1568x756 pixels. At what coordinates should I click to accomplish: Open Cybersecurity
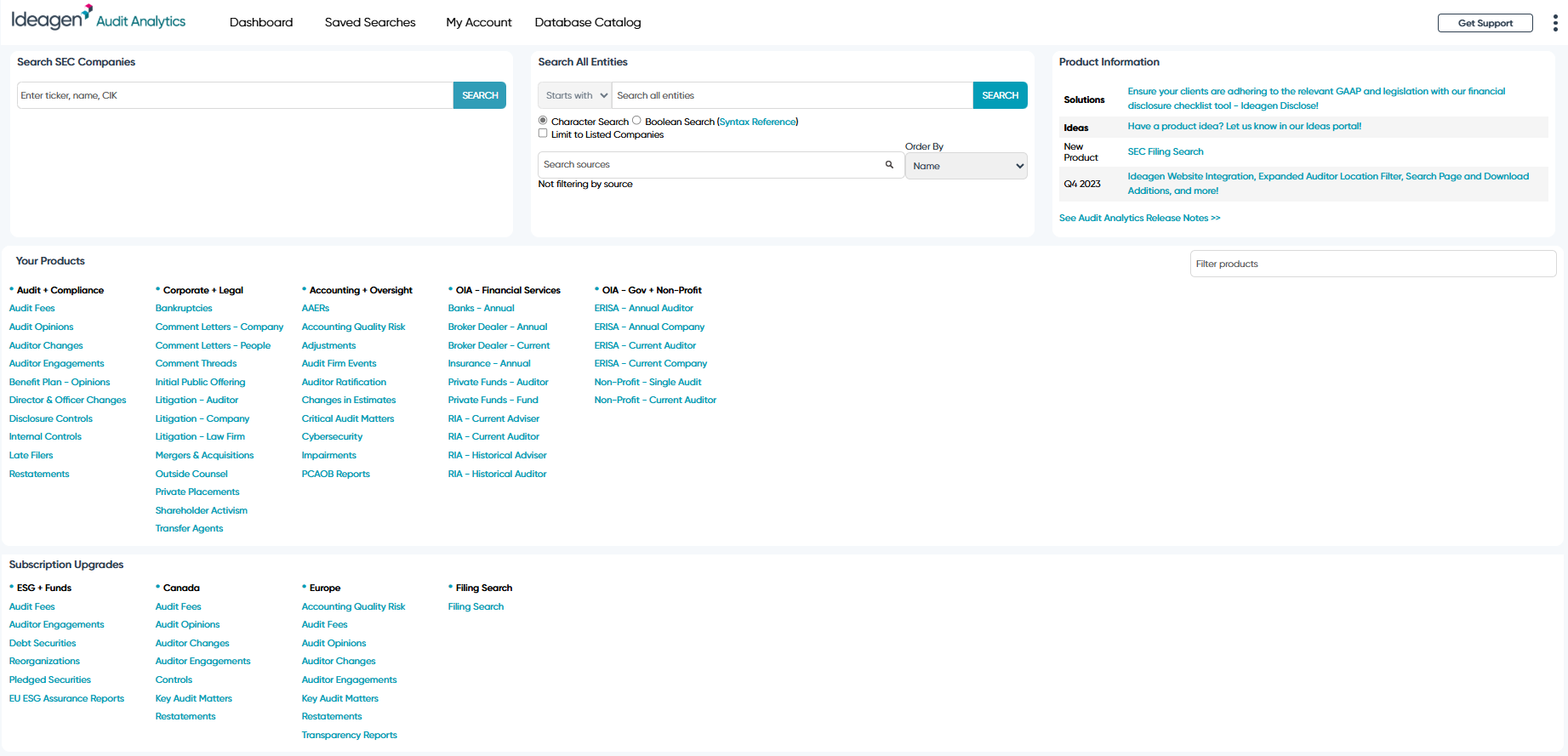[x=333, y=436]
